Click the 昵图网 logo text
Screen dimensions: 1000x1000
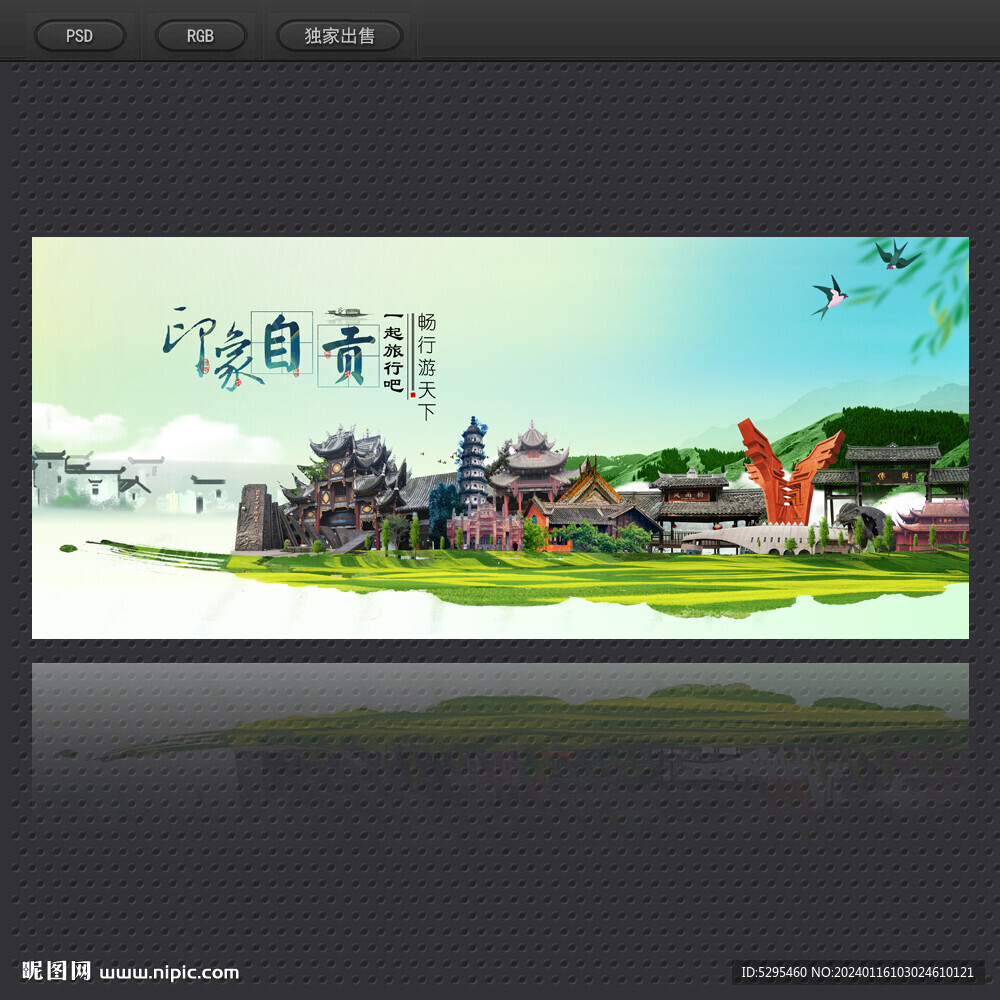point(56,971)
